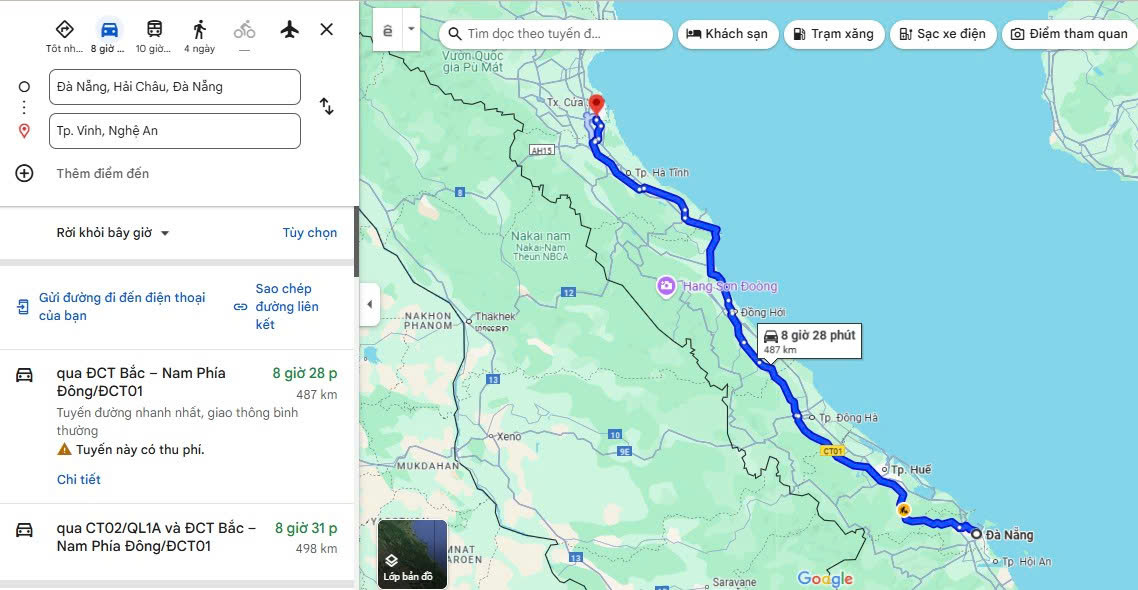Viewport: 1138px width, 590px height.
Task: Click the Hang Sơn Đoòng camera marker
Action: [x=666, y=286]
